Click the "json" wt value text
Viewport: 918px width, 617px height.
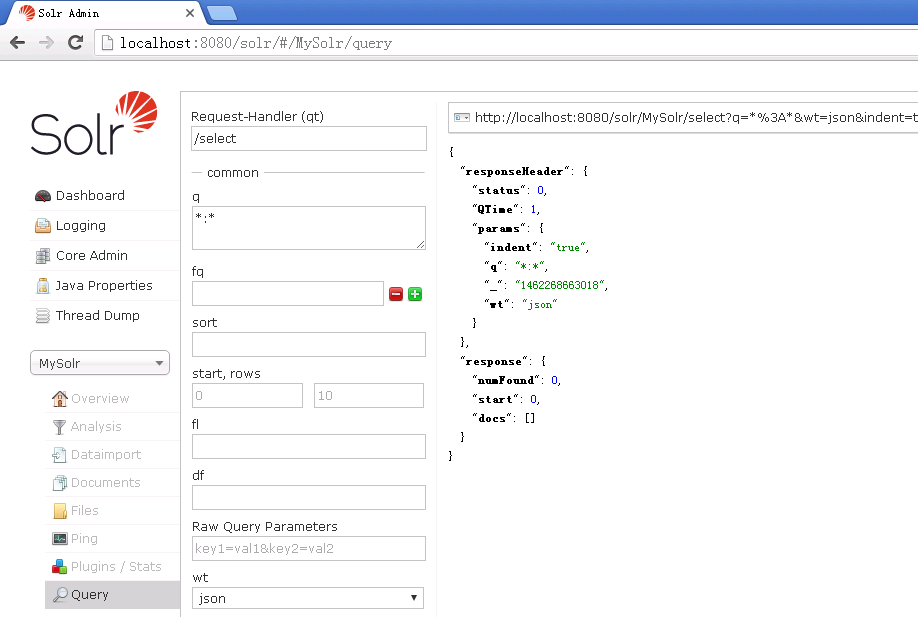pos(539,304)
